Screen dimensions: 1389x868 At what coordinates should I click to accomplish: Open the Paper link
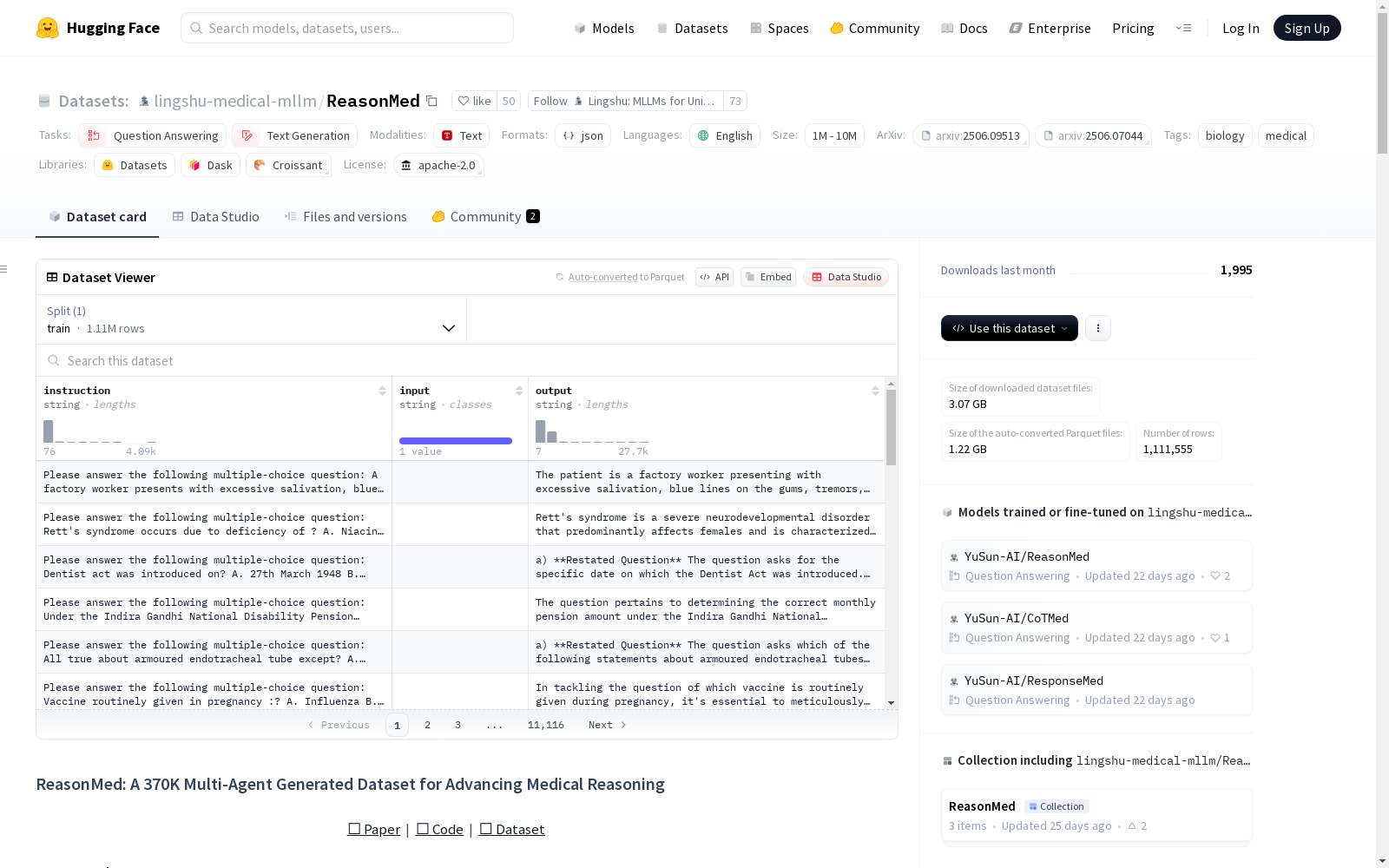click(x=374, y=829)
